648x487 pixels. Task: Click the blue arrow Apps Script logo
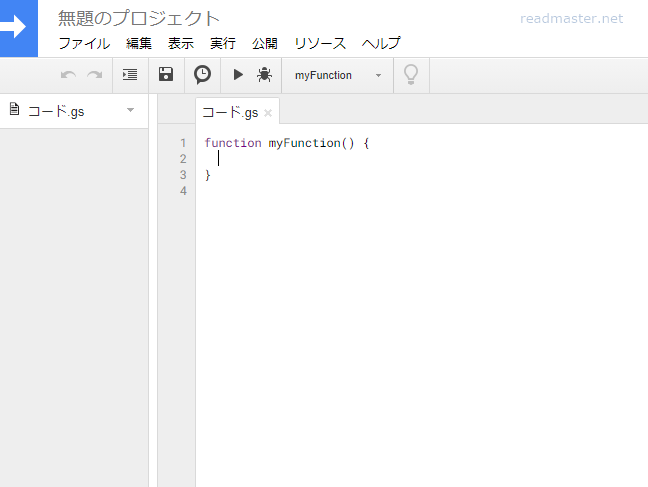[x=17, y=28]
